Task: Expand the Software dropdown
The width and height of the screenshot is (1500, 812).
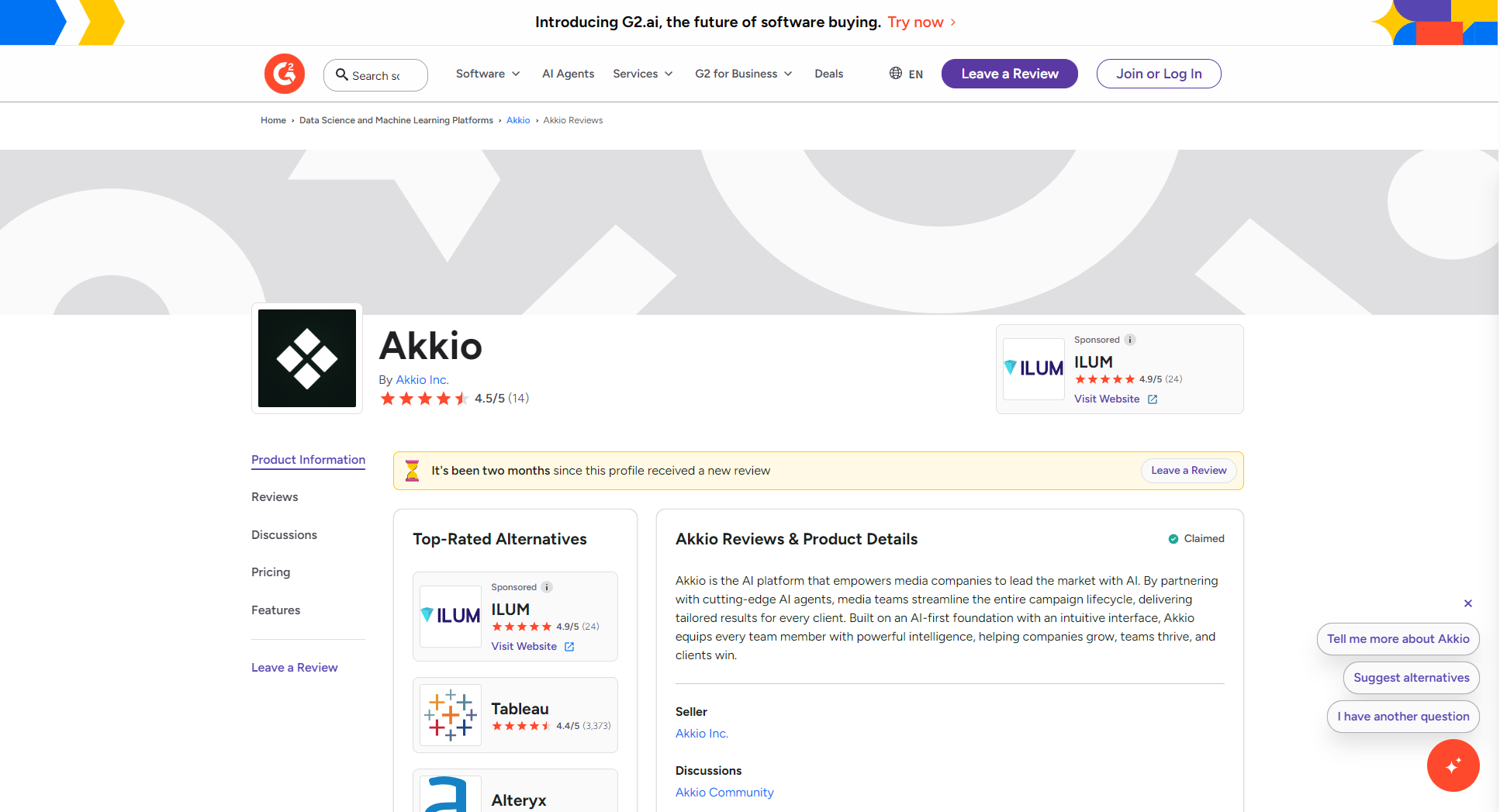Action: click(x=487, y=74)
